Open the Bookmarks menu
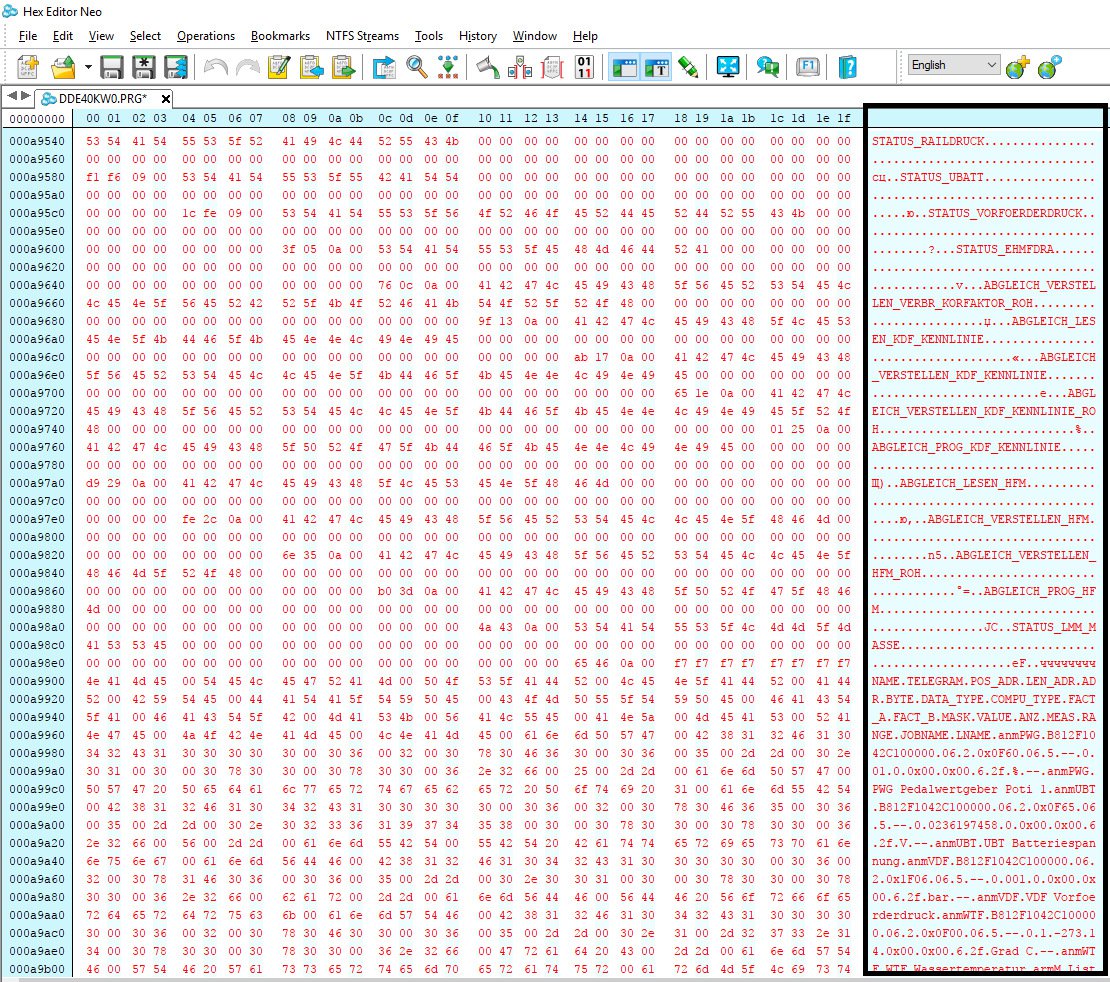Viewport: 1110px width, 982px height. [x=280, y=36]
